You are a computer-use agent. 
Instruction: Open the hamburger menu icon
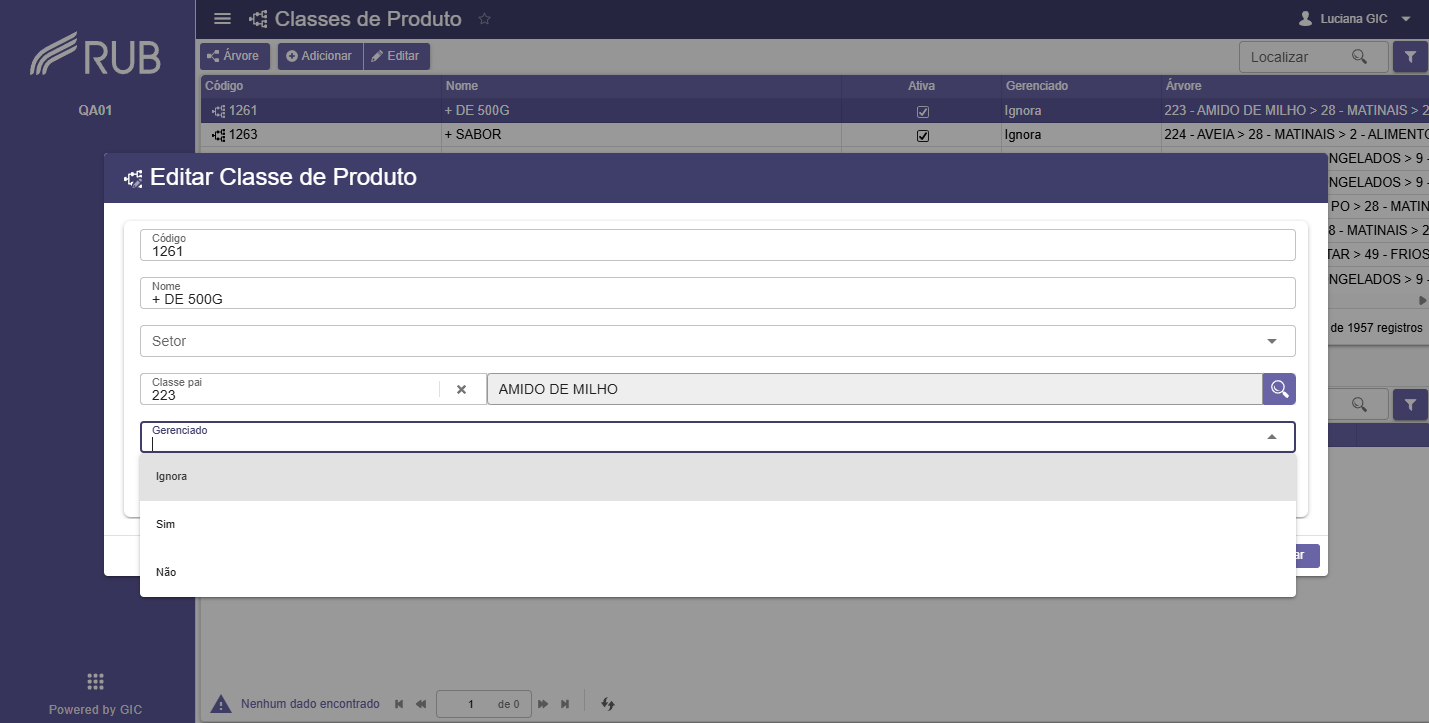coord(223,19)
